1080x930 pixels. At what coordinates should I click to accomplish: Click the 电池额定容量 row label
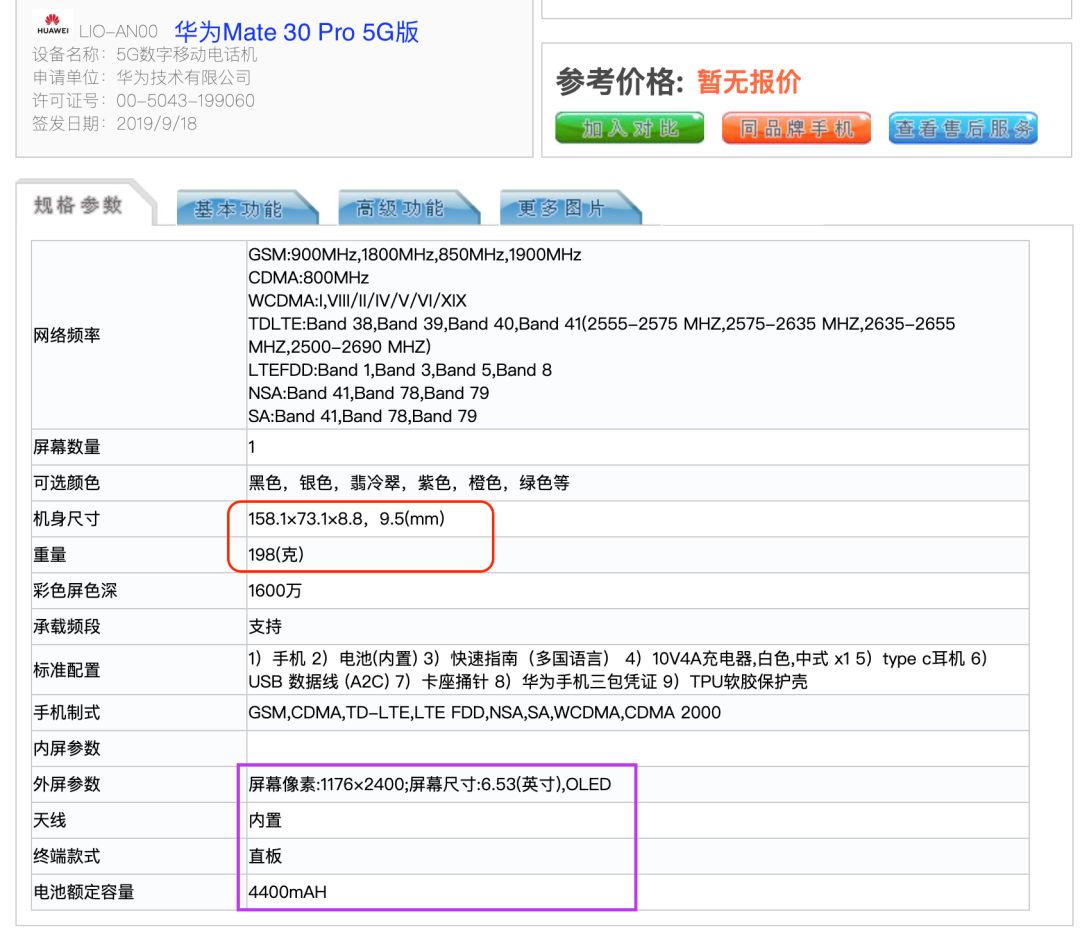pyautogui.click(x=83, y=891)
